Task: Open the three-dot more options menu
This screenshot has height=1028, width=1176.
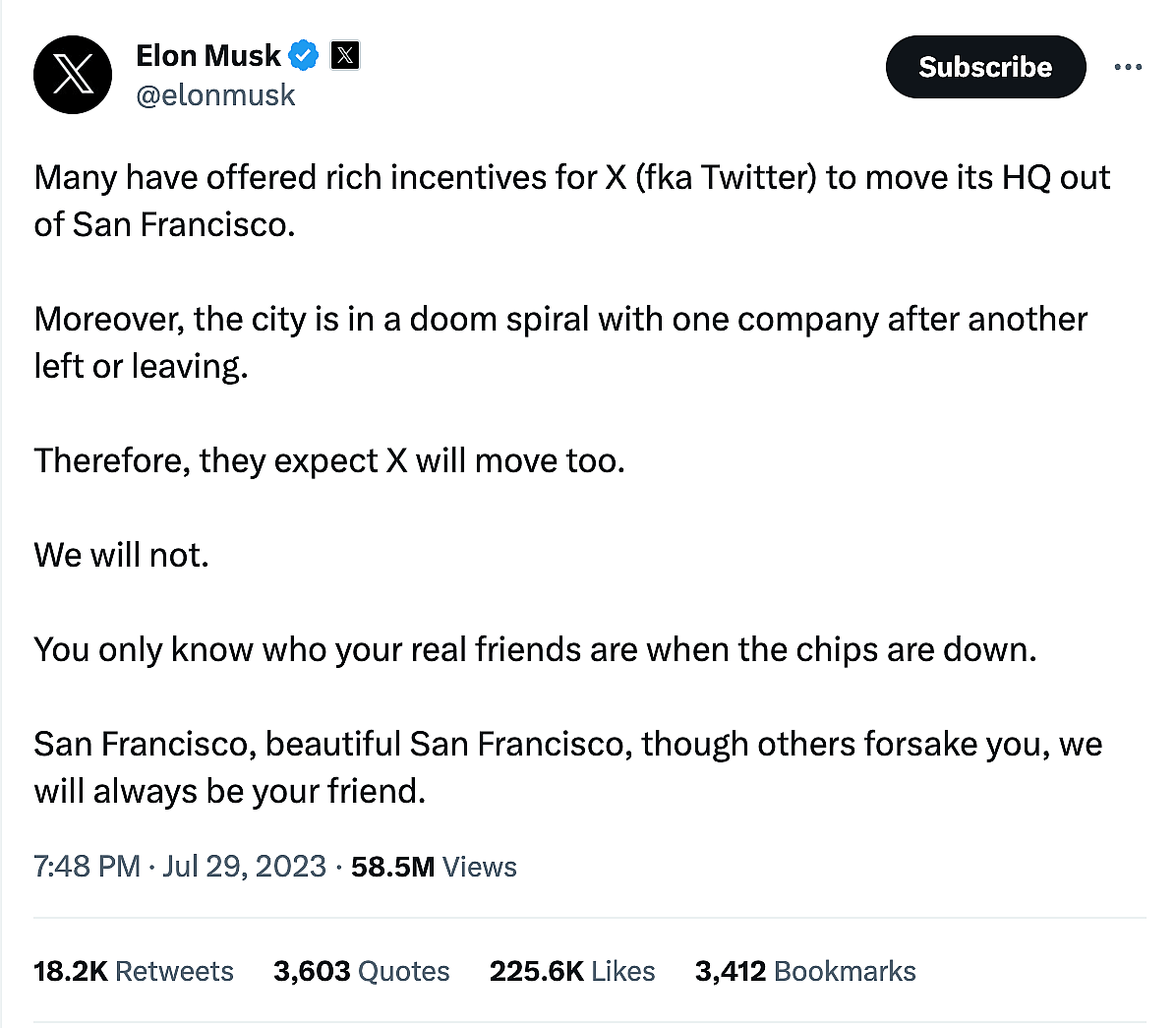Action: point(1128,67)
